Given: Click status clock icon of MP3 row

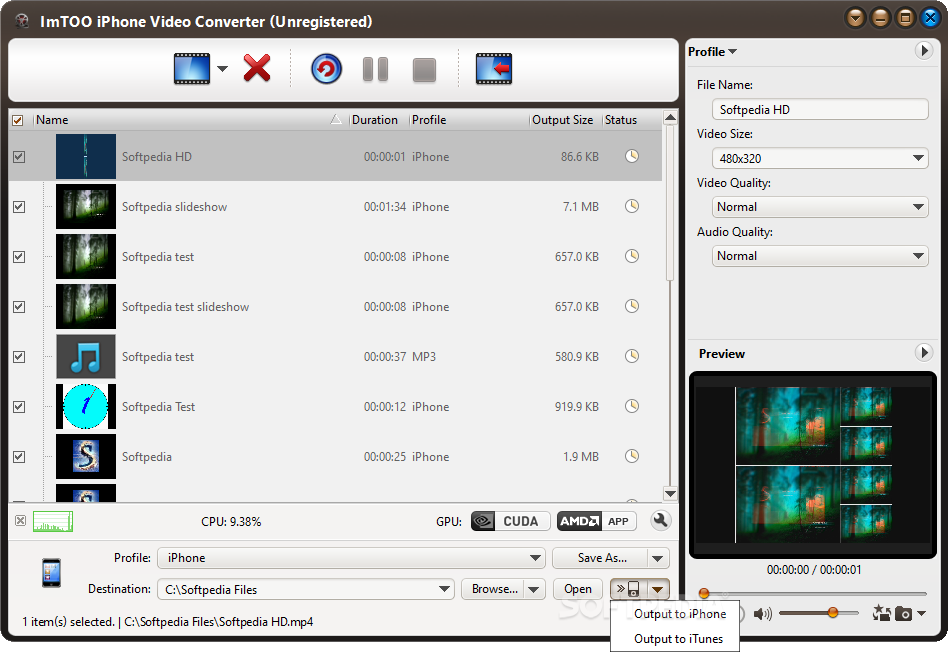Looking at the screenshot, I should pos(632,356).
